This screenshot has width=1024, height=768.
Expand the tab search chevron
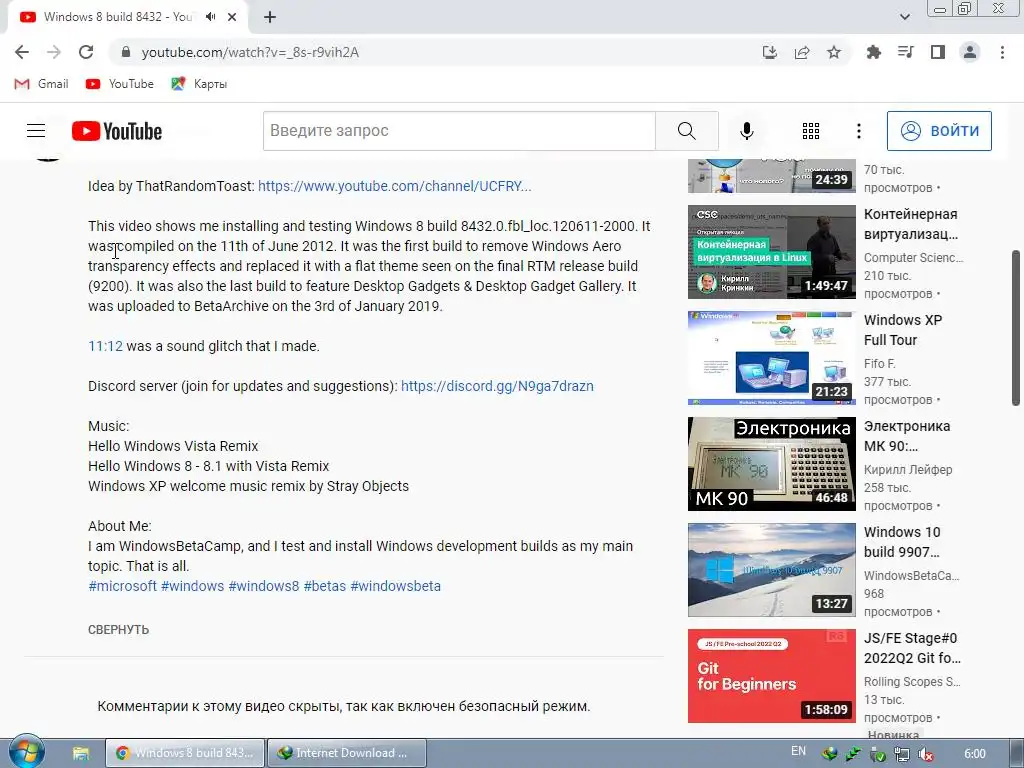[x=904, y=17]
